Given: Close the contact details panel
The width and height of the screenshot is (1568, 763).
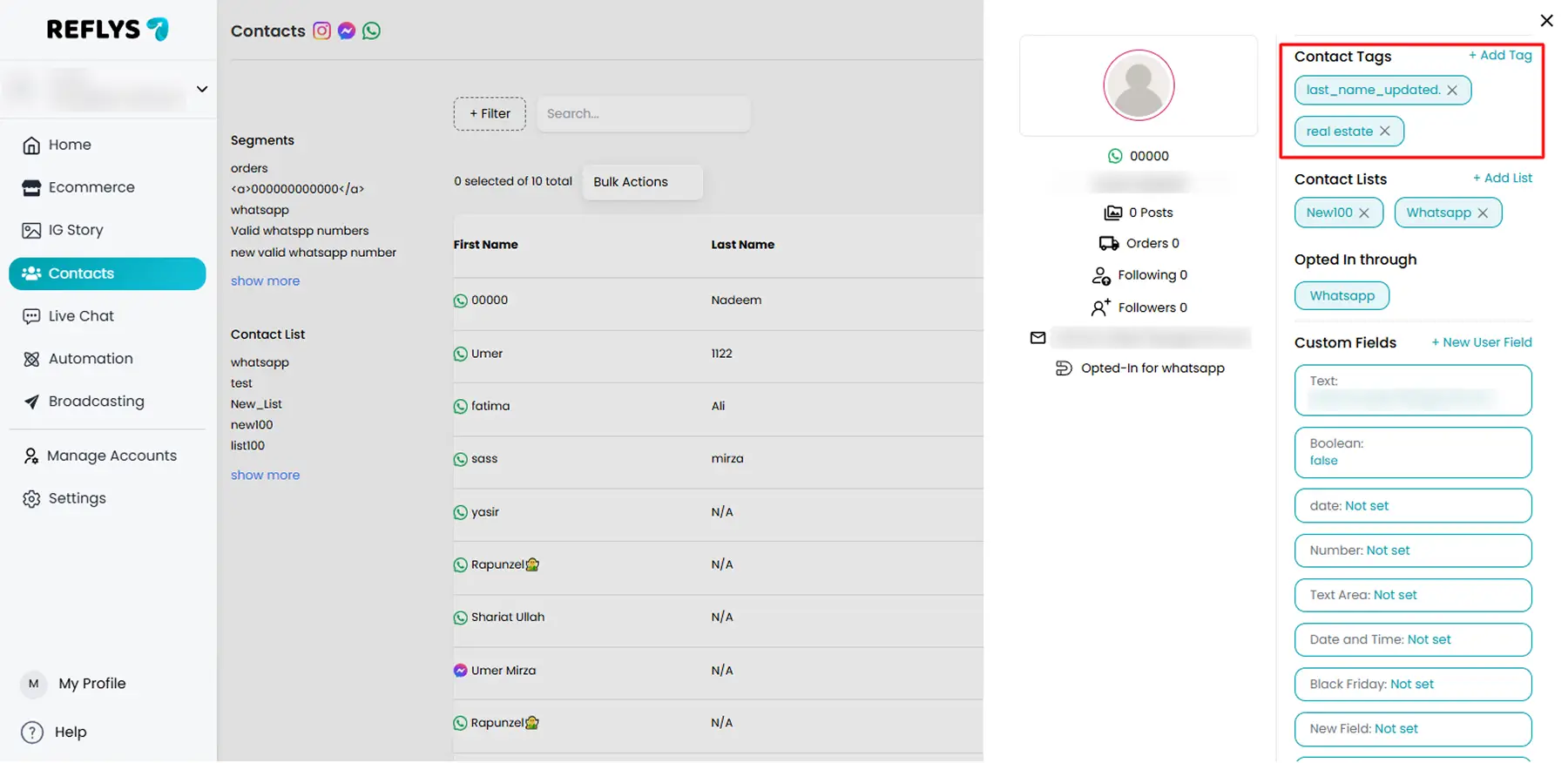Looking at the screenshot, I should pos(1546,21).
